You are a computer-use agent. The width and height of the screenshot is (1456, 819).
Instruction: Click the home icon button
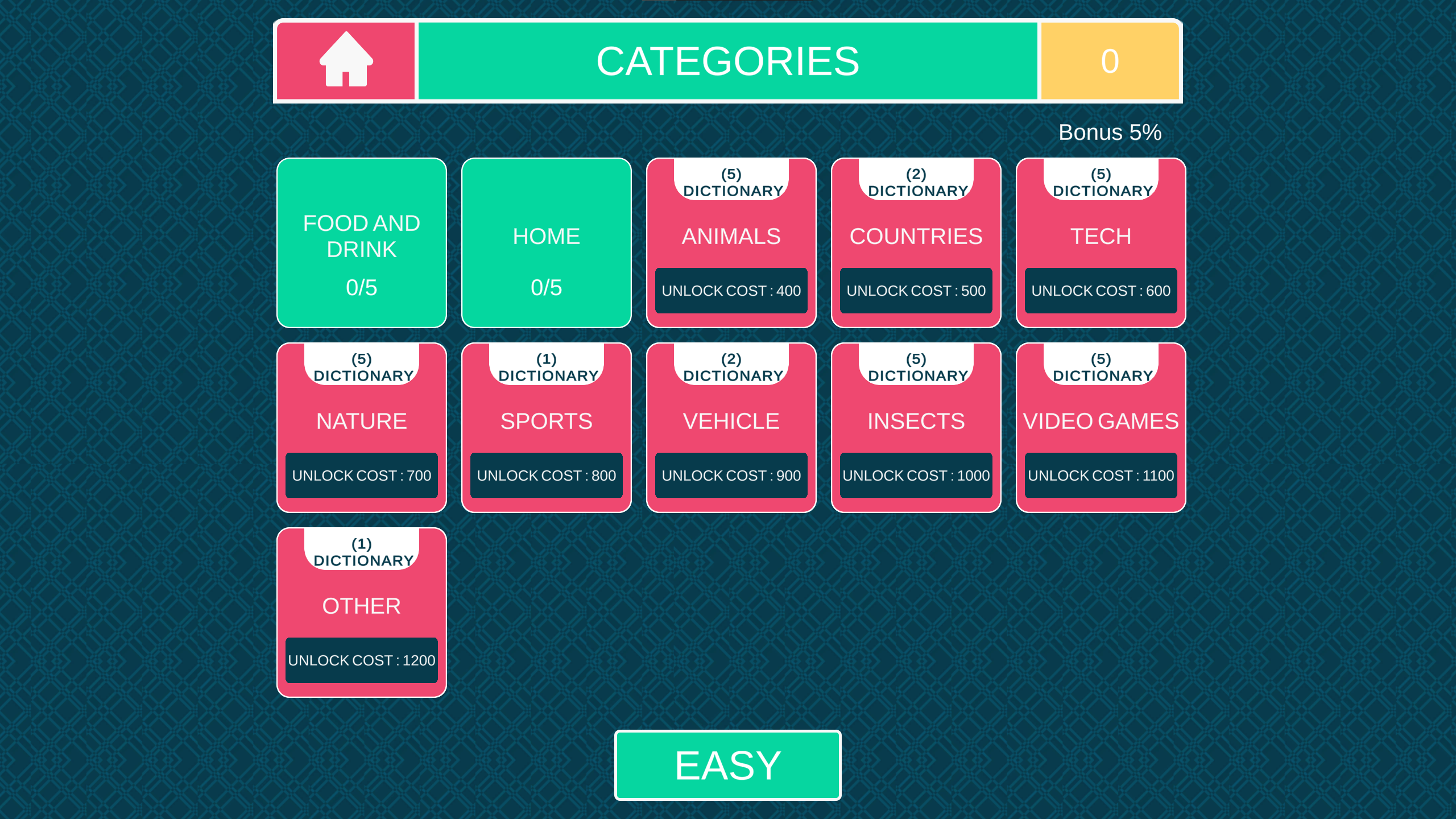tap(346, 61)
